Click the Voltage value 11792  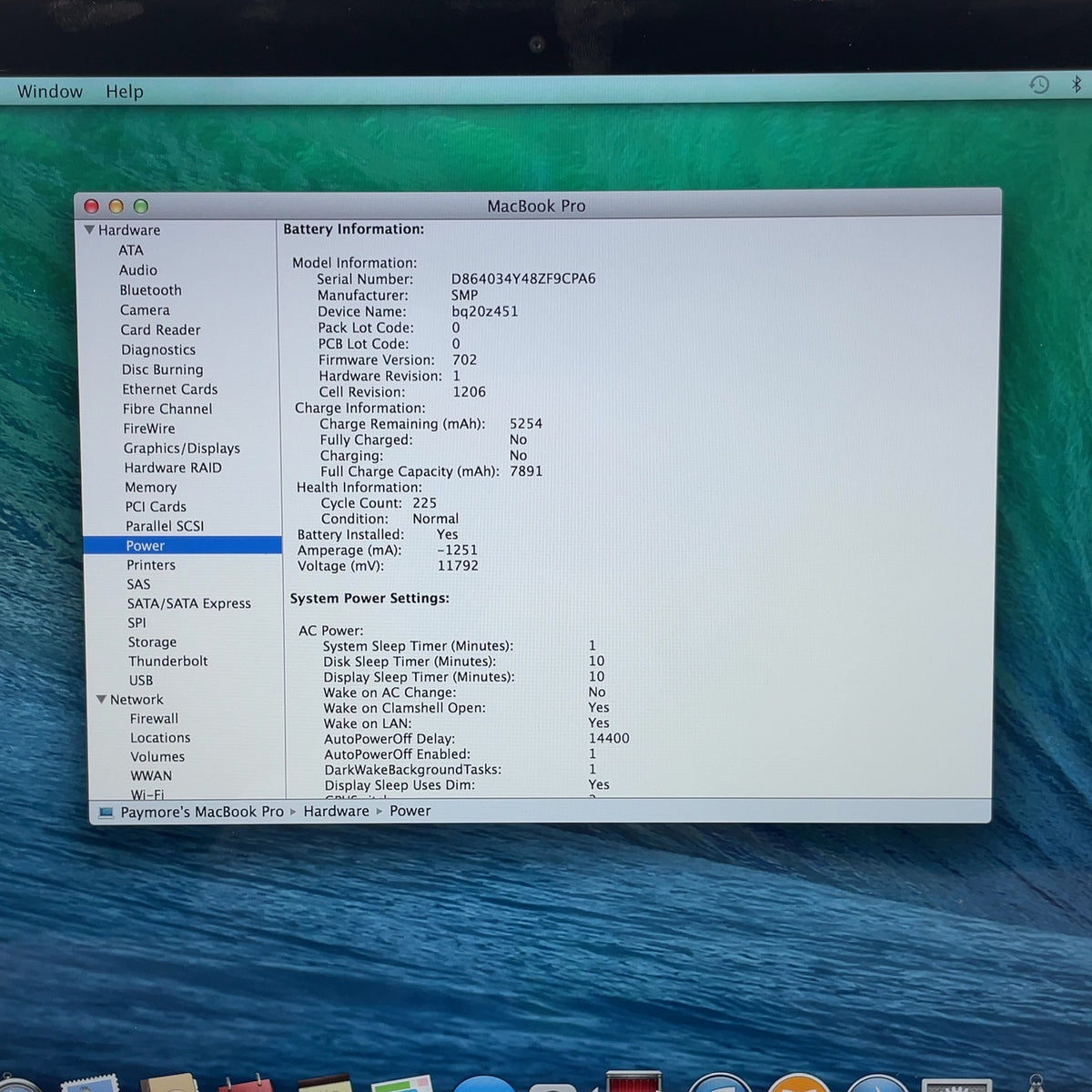pos(458,566)
